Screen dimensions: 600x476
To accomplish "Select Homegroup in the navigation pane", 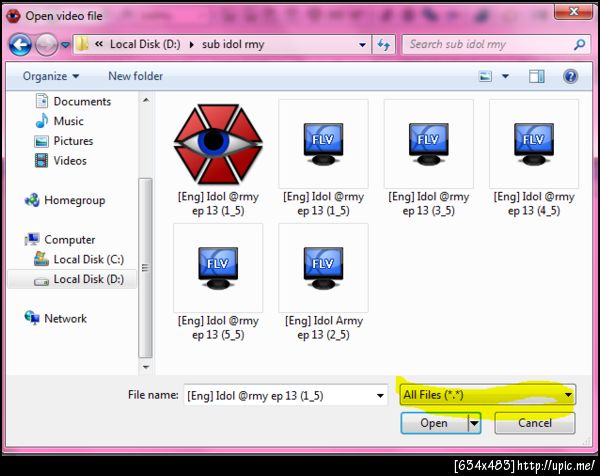I will pos(65,200).
